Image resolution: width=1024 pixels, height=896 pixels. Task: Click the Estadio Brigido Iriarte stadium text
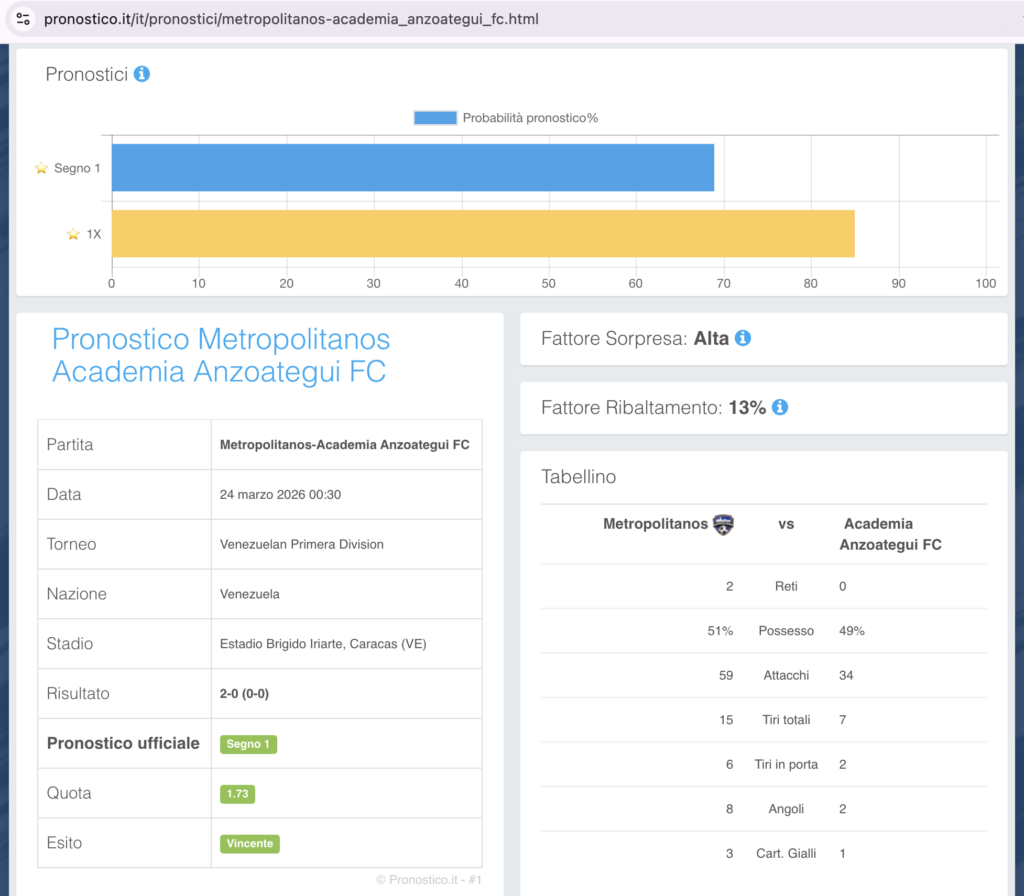click(x=322, y=644)
